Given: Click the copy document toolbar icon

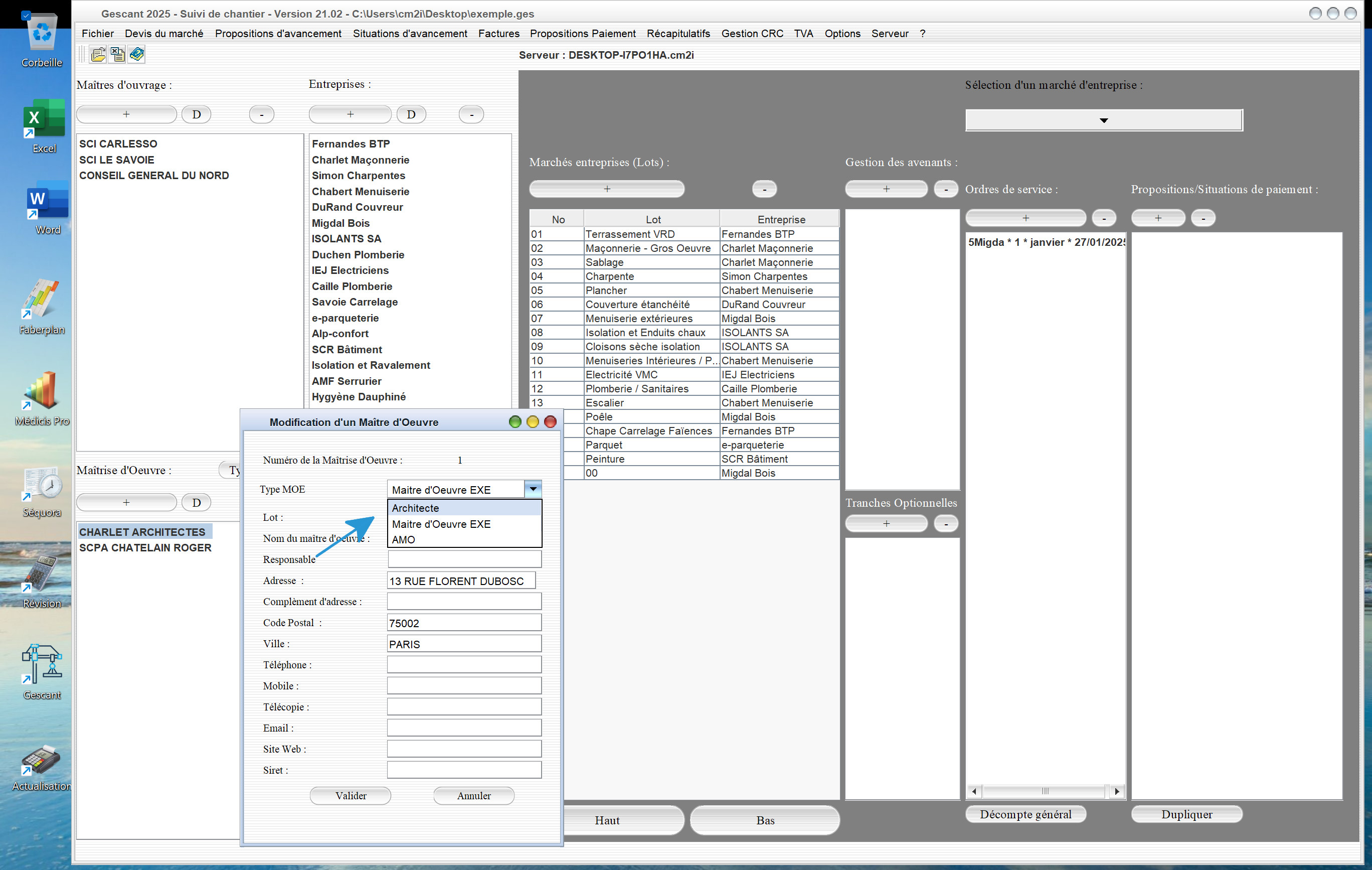Looking at the screenshot, I should pyautogui.click(x=117, y=55).
